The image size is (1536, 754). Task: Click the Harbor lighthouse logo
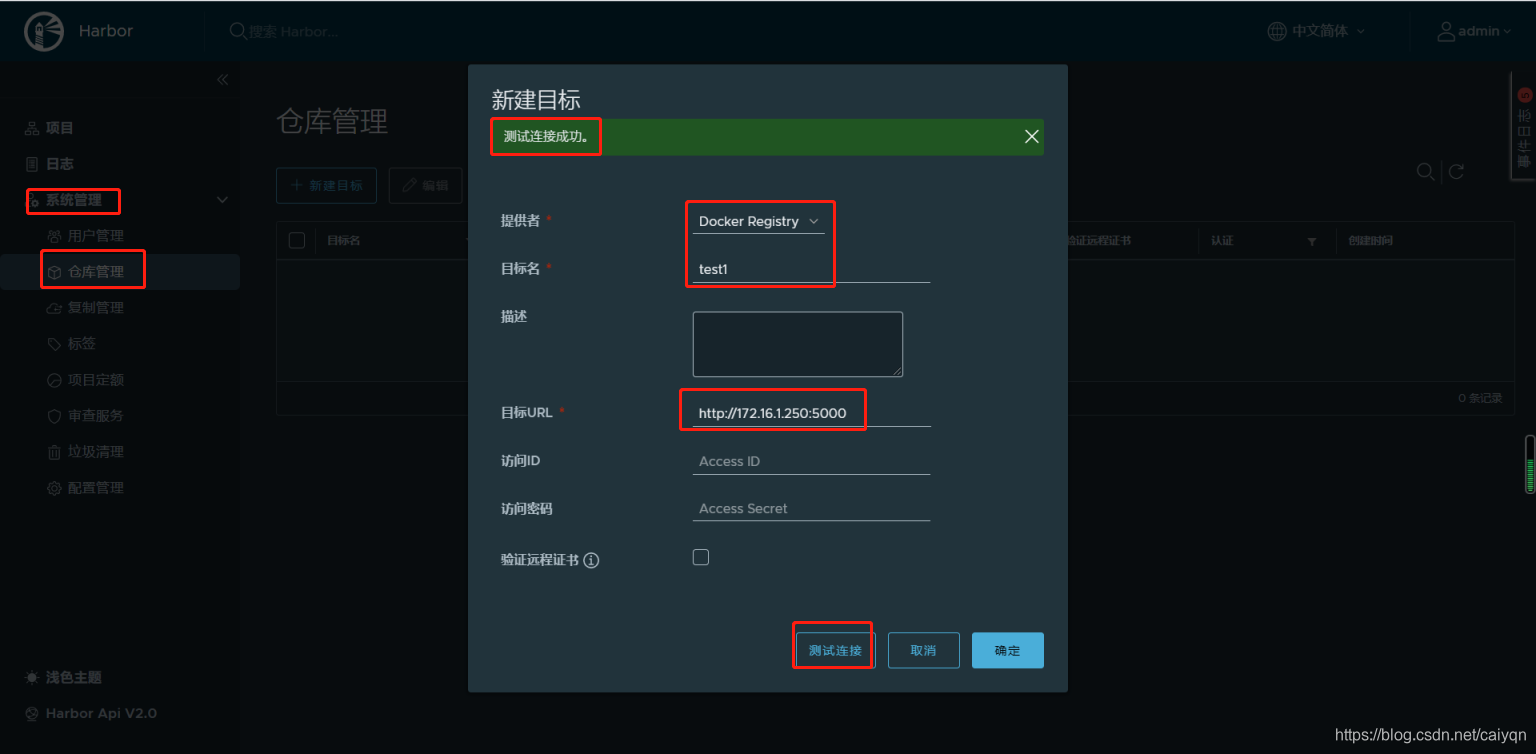pos(43,31)
